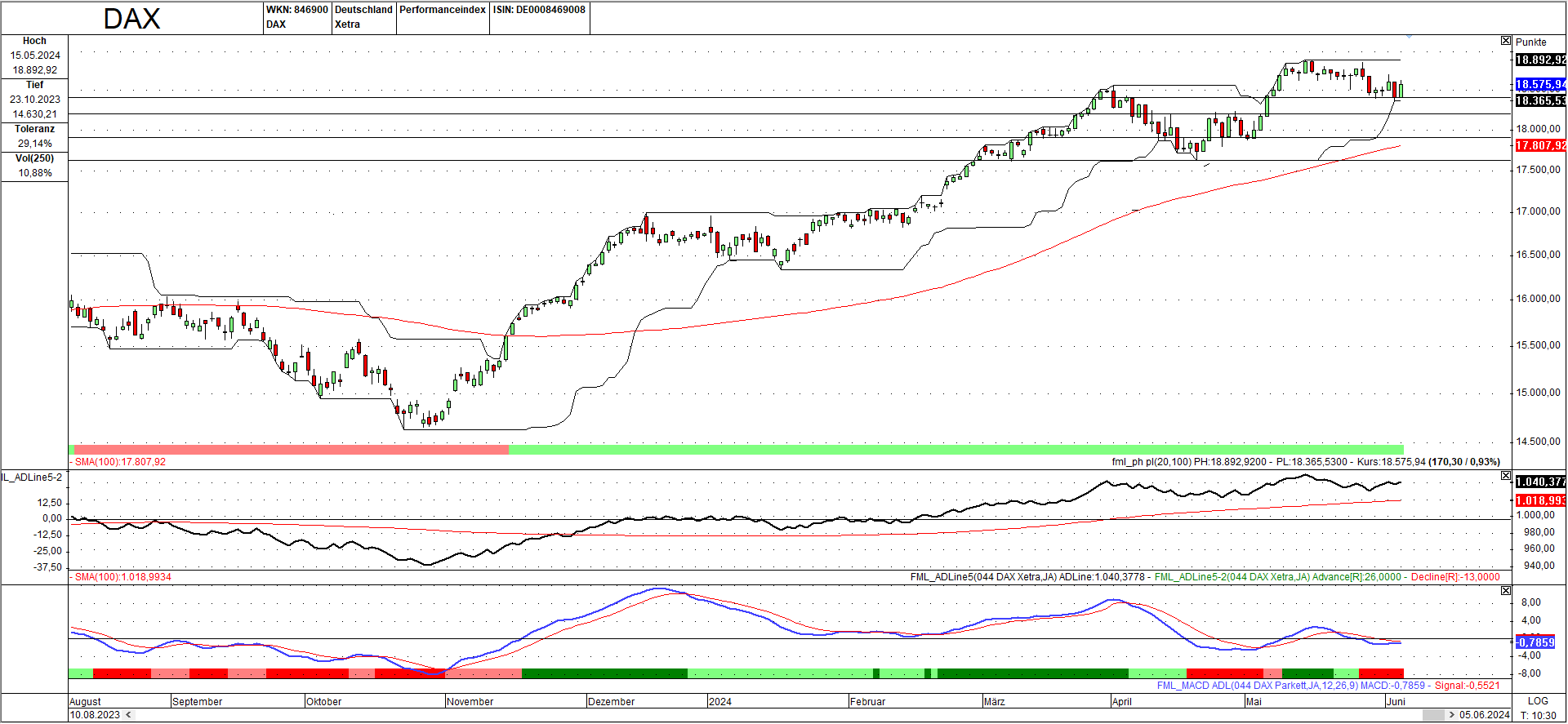Click the Vol(250) label
This screenshot has height=724, width=1568.
(34, 158)
